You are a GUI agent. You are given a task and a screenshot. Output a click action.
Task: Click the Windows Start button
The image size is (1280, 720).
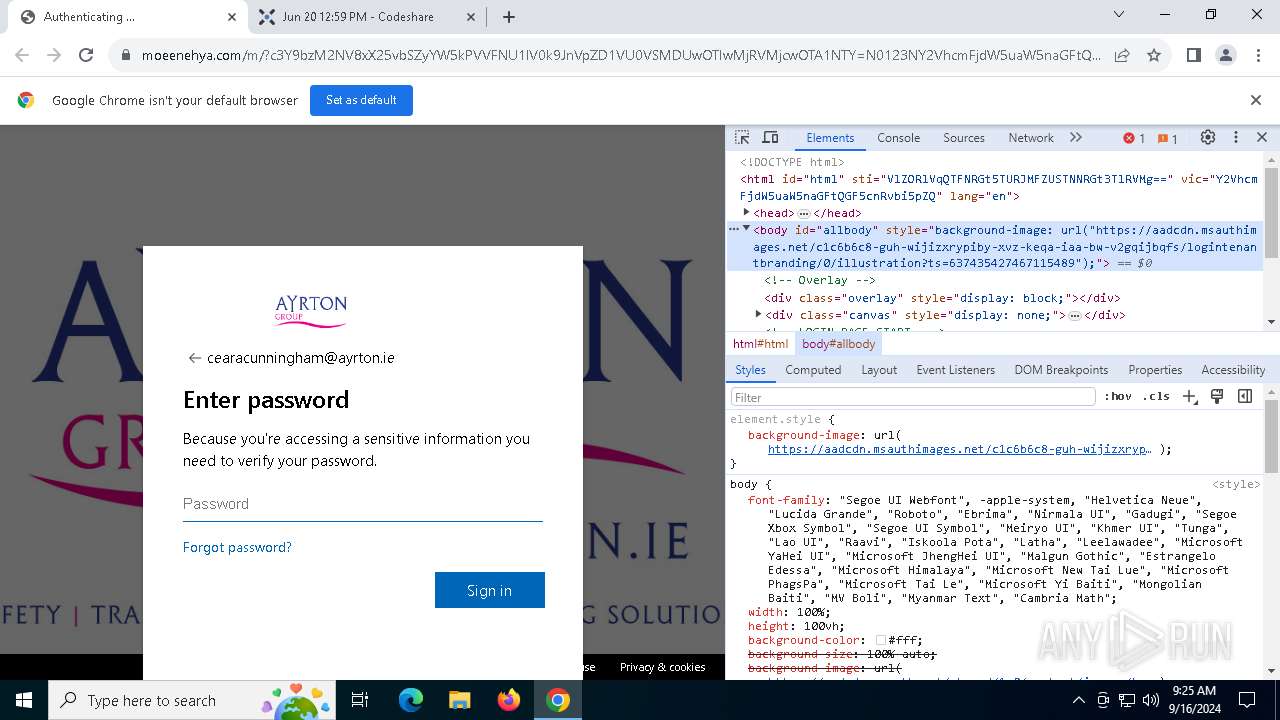coord(24,700)
